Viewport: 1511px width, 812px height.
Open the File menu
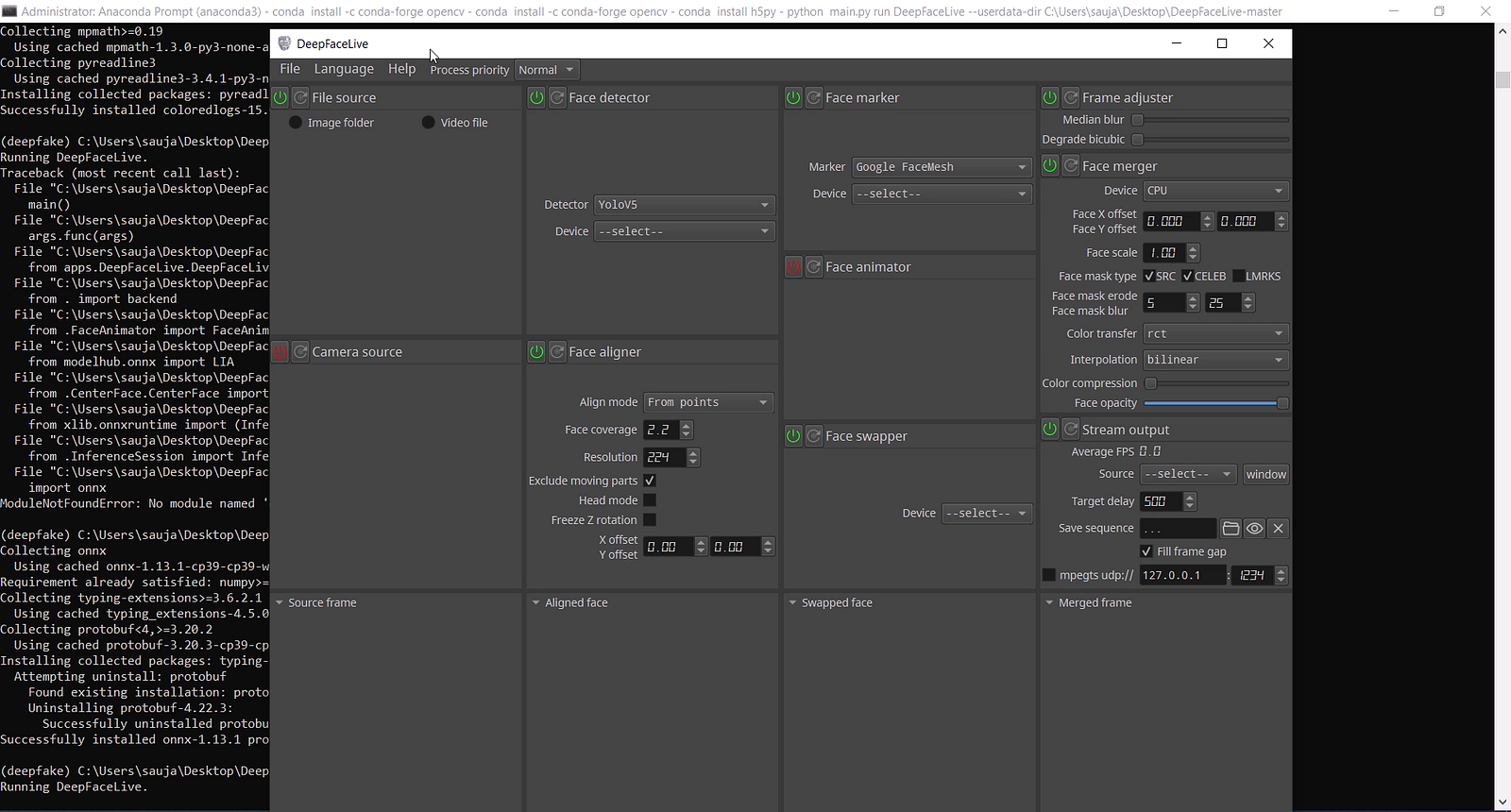[290, 69]
